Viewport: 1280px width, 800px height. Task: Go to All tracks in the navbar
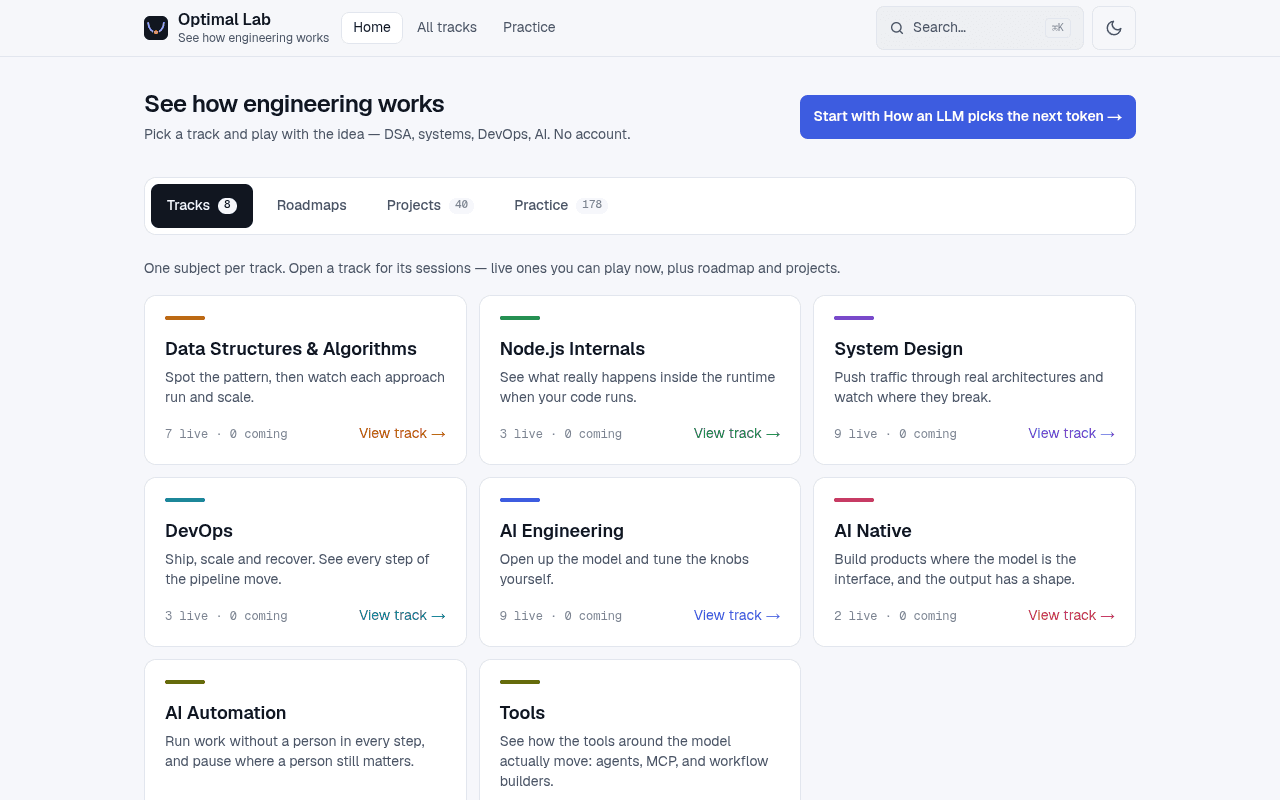coord(447,28)
